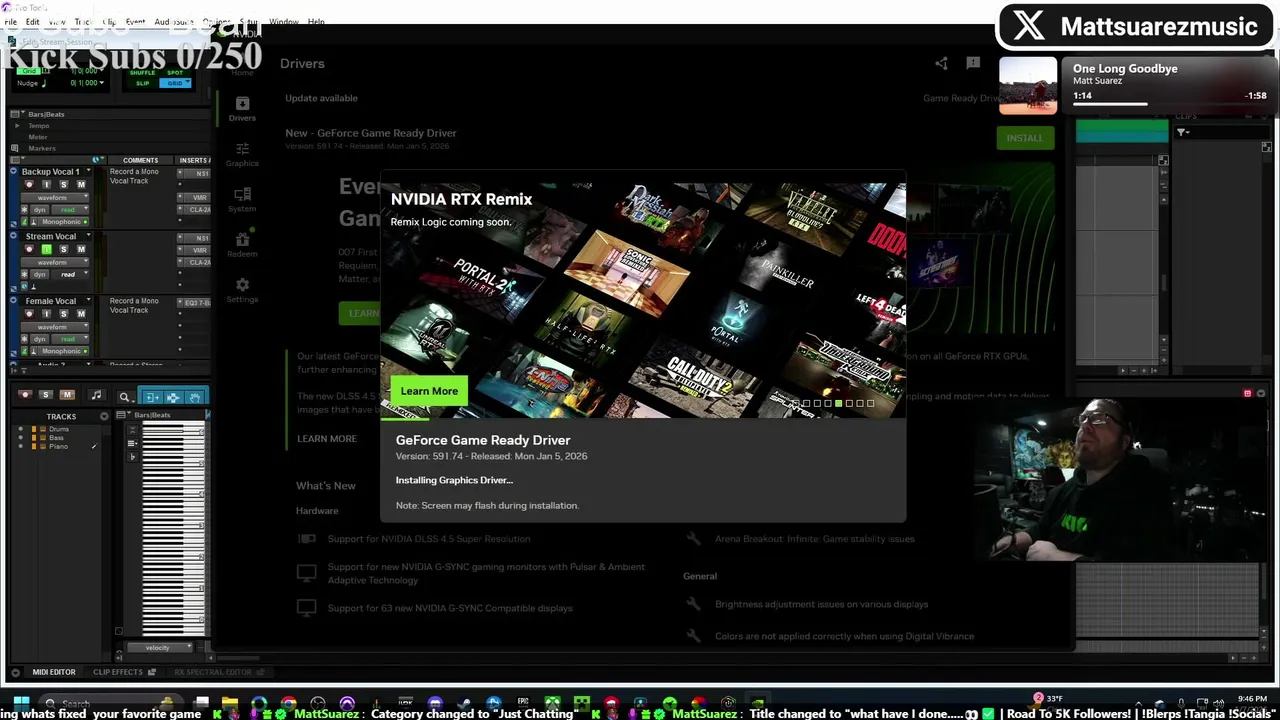1280x720 pixels.
Task: Enable SLIP edit mode
Action: (142, 83)
